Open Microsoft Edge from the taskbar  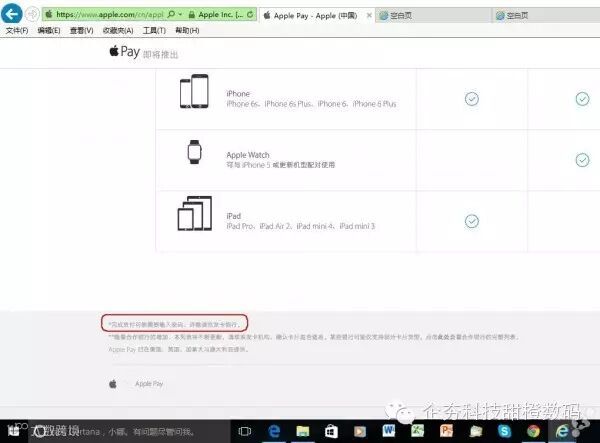coord(274,432)
